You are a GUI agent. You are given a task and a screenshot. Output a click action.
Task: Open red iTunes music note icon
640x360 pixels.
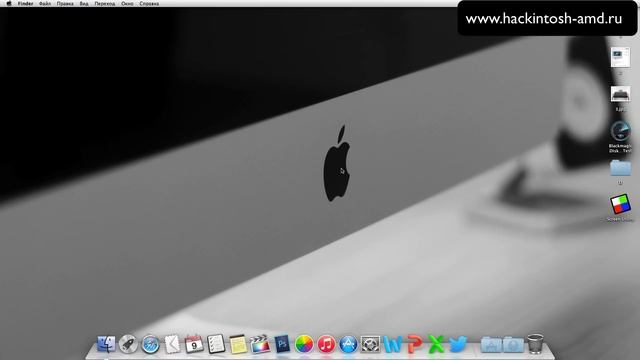coord(326,344)
